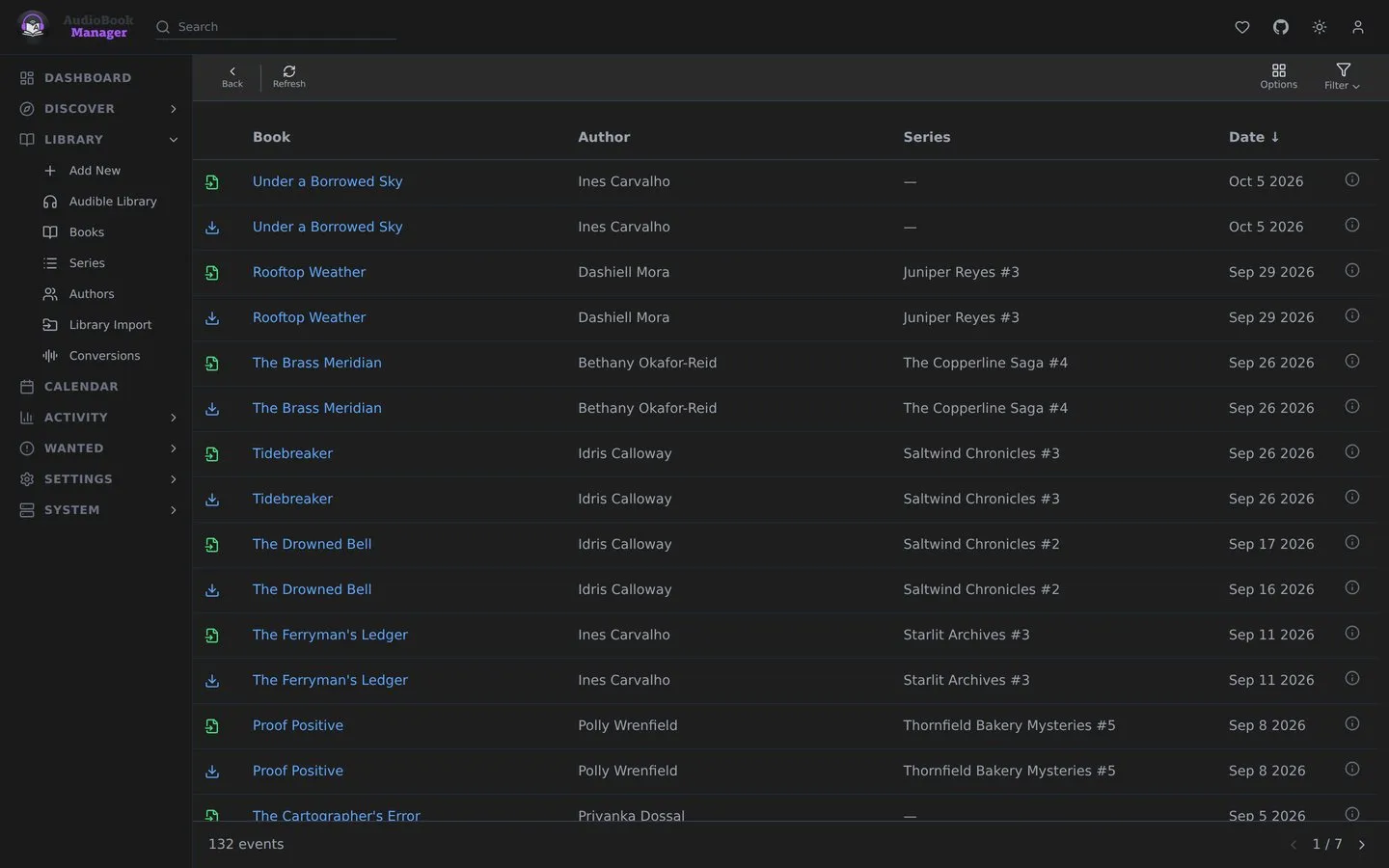This screenshot has width=1389, height=868.
Task: Expand the Settings section chevron
Action: click(x=174, y=479)
